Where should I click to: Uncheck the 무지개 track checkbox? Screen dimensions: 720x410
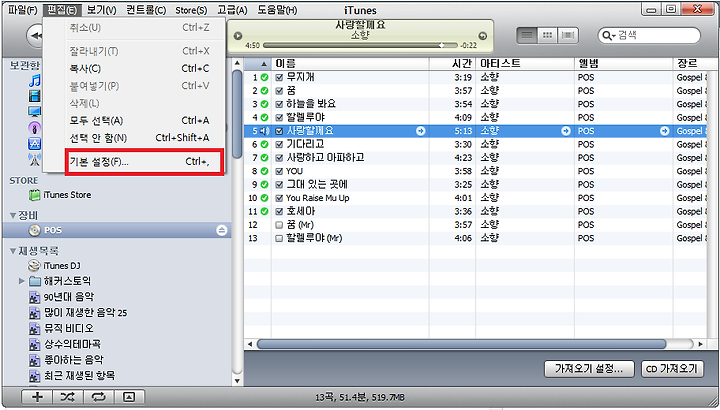coord(279,78)
